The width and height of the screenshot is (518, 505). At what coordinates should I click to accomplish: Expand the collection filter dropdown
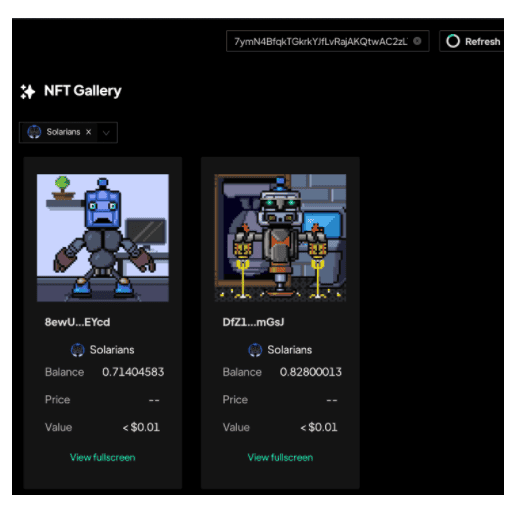pos(106,133)
